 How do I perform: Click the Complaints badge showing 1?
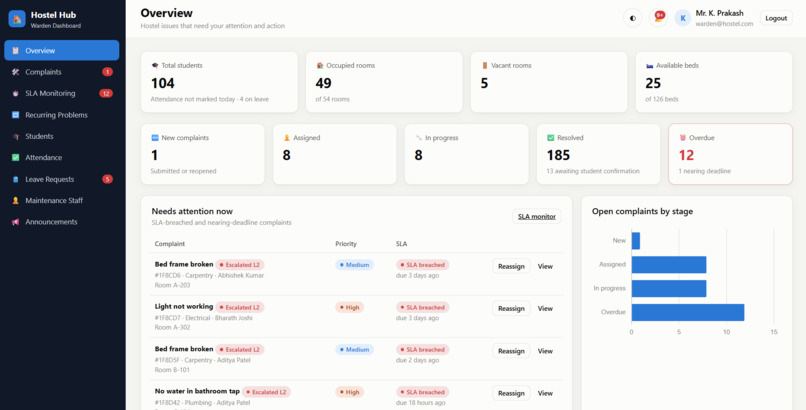click(x=107, y=72)
